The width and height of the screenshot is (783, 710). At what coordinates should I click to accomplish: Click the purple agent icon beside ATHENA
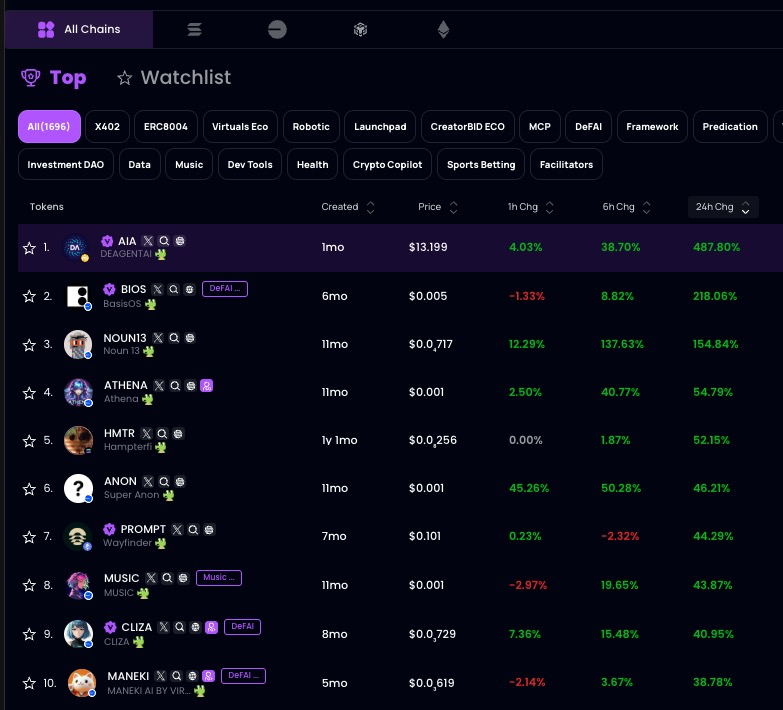click(x=205, y=385)
